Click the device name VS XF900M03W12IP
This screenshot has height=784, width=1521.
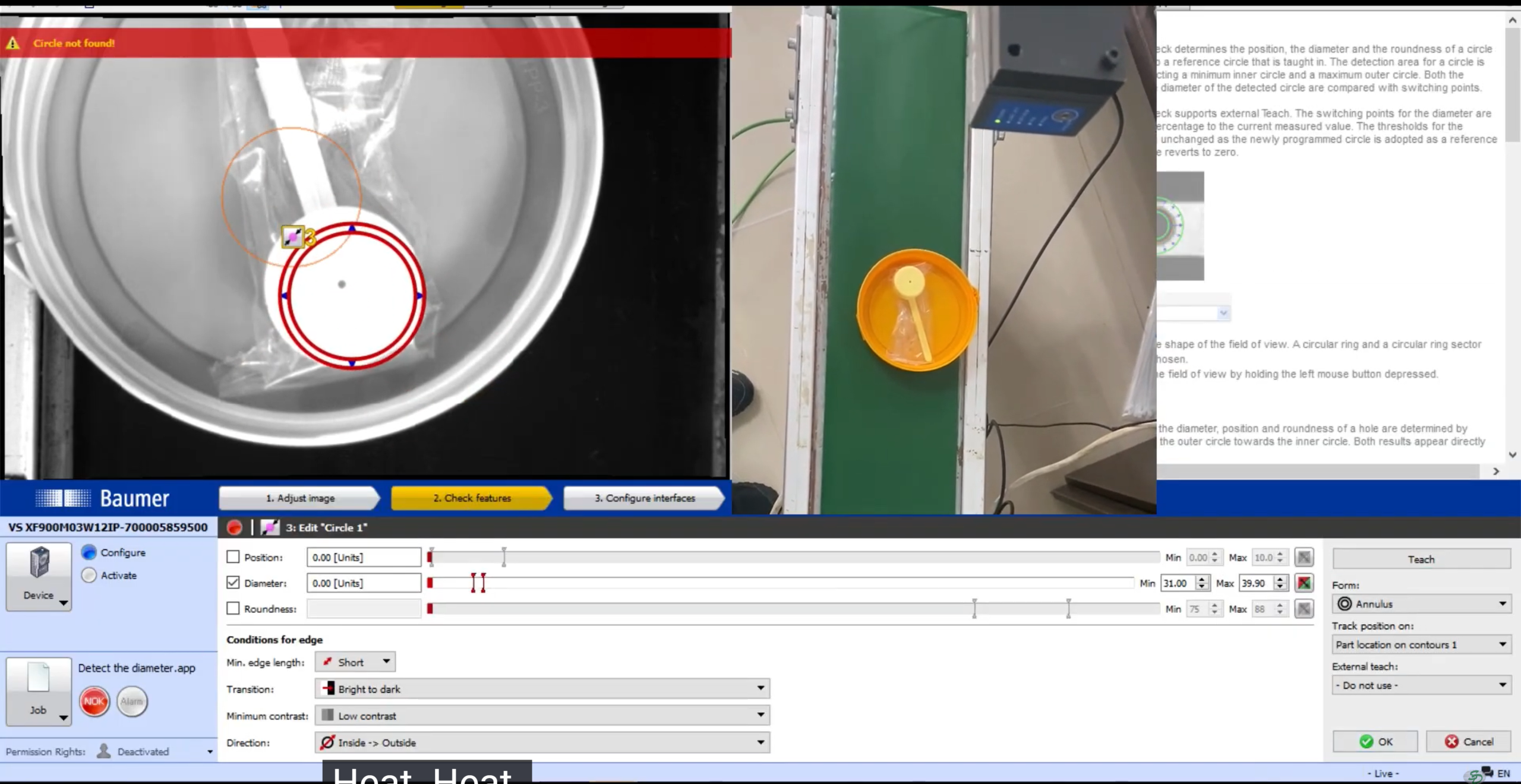108,527
